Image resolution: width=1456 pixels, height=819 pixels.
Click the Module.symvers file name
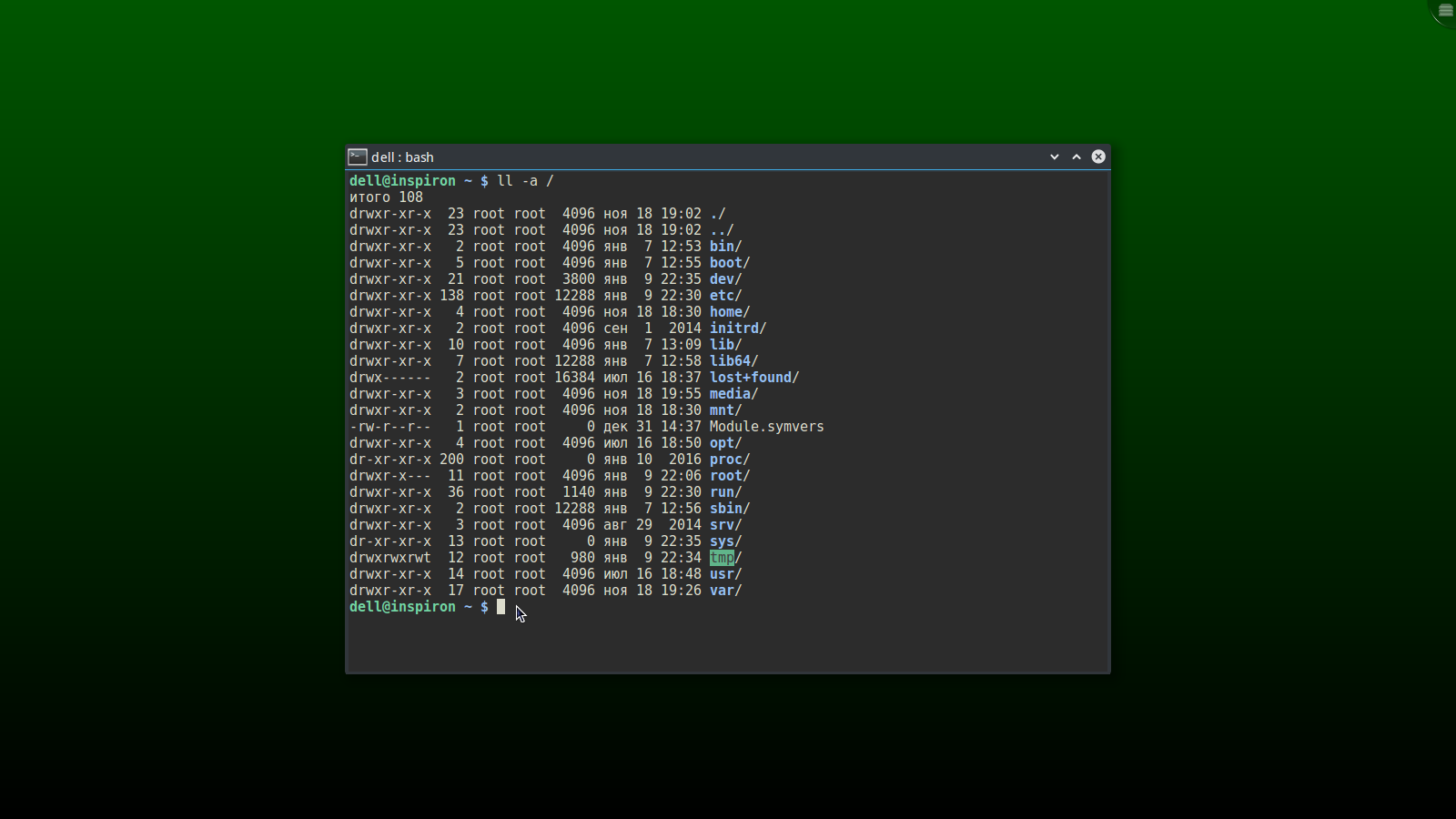tap(766, 427)
